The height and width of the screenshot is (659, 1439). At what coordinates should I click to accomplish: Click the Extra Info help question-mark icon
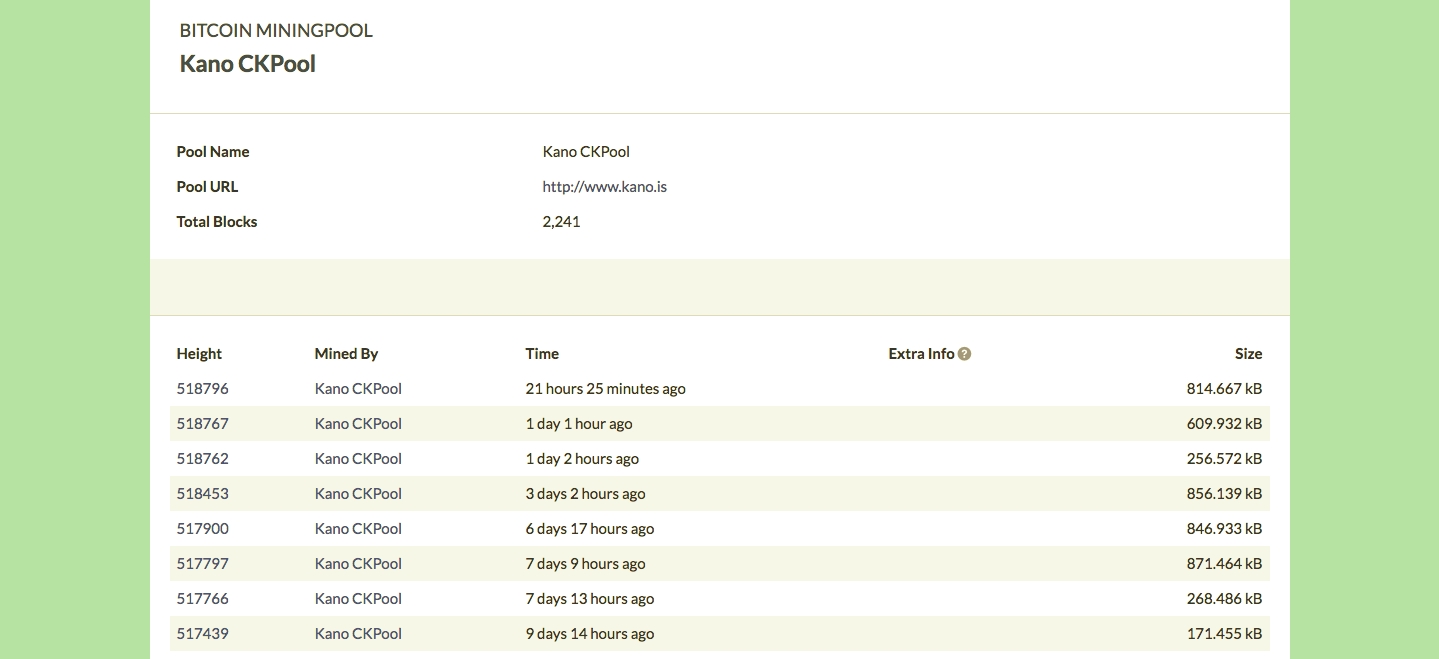click(x=964, y=354)
